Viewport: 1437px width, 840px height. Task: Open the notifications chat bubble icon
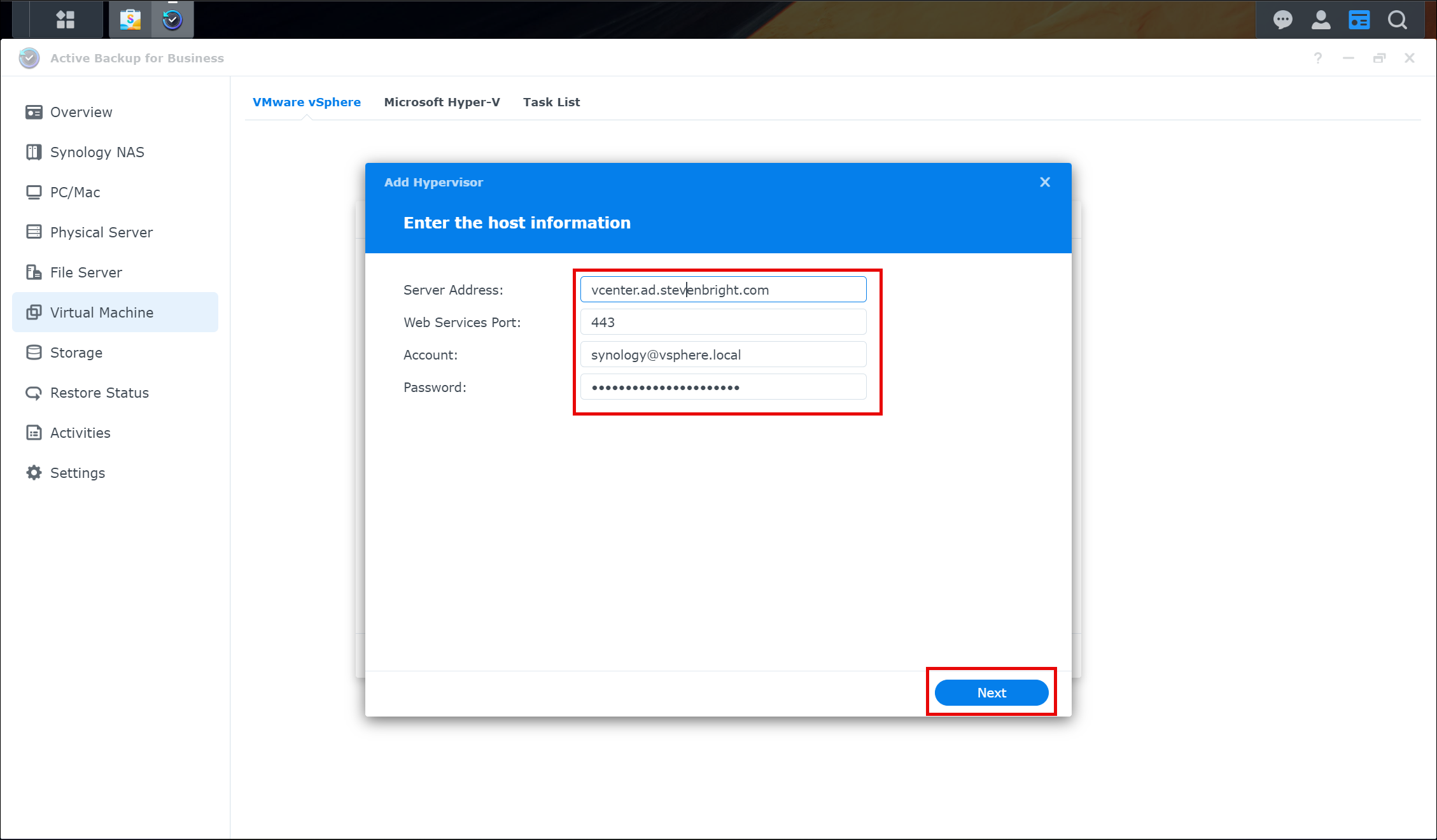click(x=1282, y=20)
